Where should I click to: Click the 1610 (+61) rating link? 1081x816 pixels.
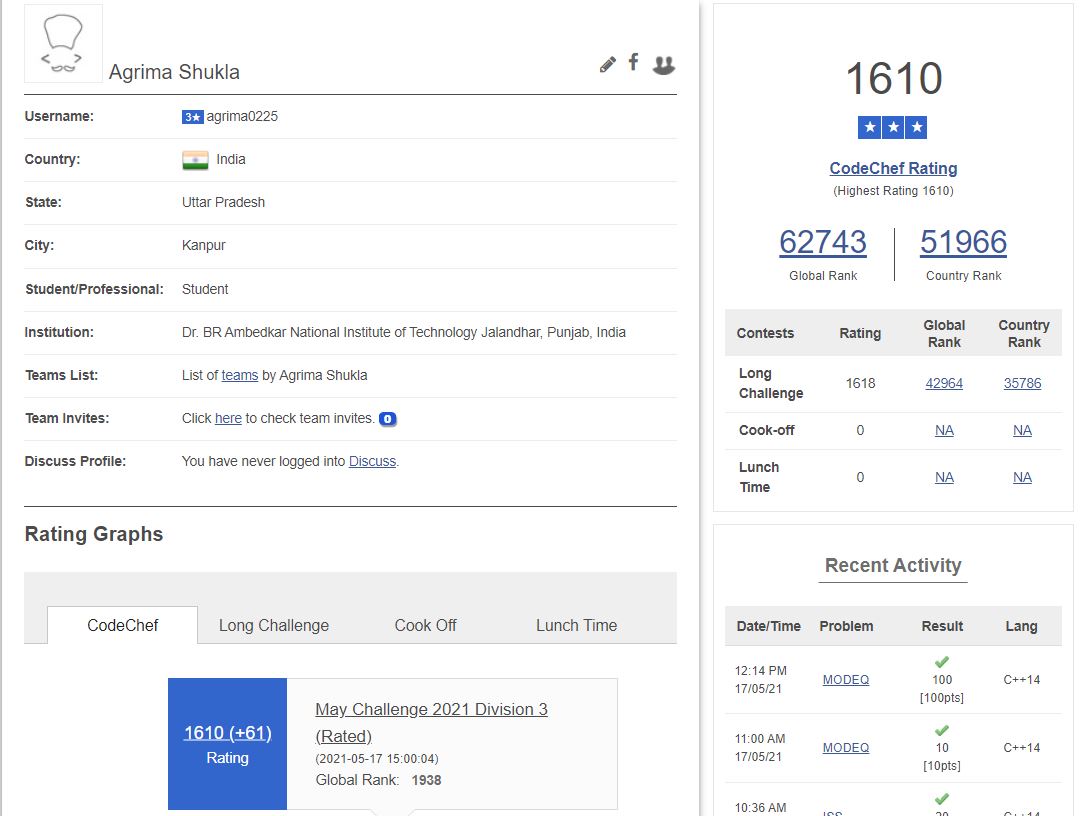228,733
